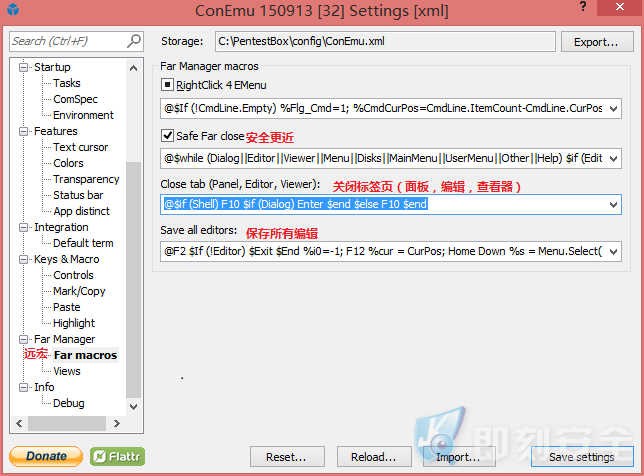Select the Keys & Macro tree label
644x476 pixels.
coord(67,259)
